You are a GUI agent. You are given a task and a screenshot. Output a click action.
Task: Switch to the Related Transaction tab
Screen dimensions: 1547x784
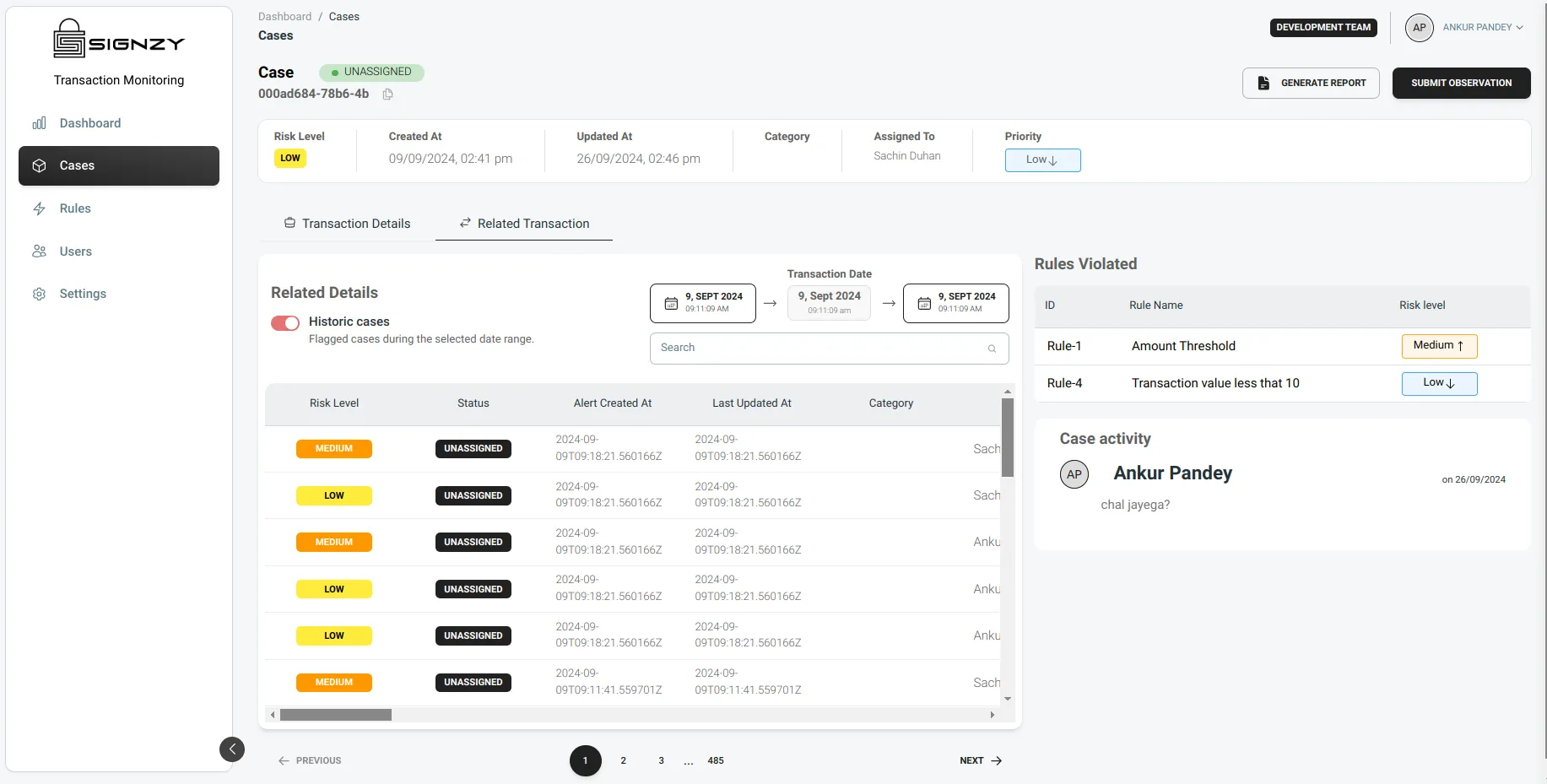click(x=524, y=224)
